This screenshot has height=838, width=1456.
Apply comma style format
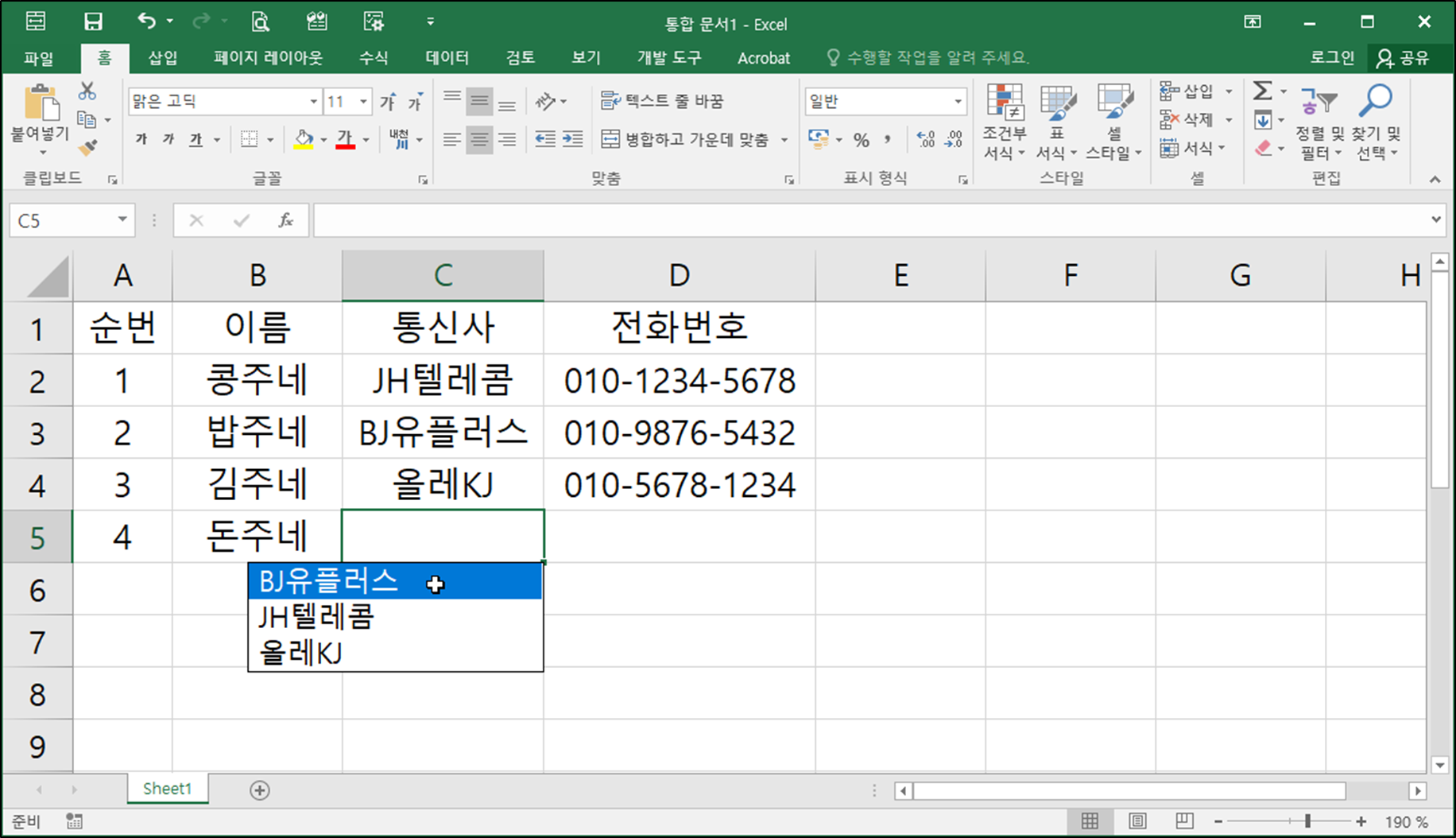tap(888, 140)
